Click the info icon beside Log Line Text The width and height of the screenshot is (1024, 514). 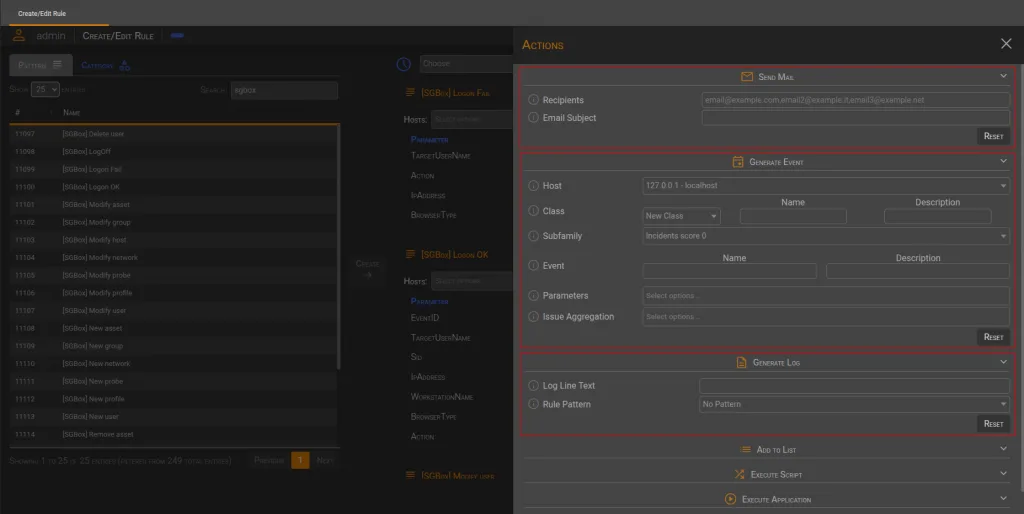[x=533, y=386]
